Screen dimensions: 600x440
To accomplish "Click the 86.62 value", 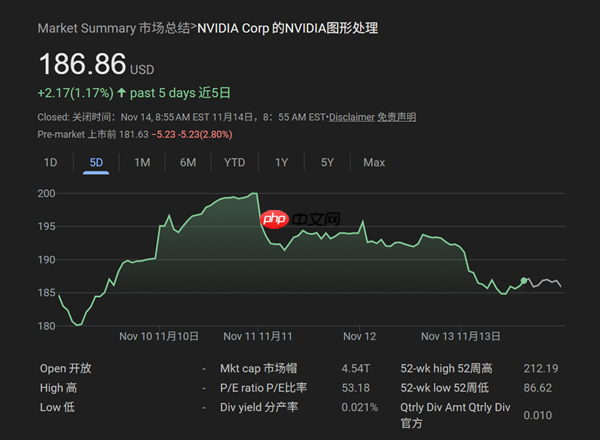I will [x=538, y=388].
